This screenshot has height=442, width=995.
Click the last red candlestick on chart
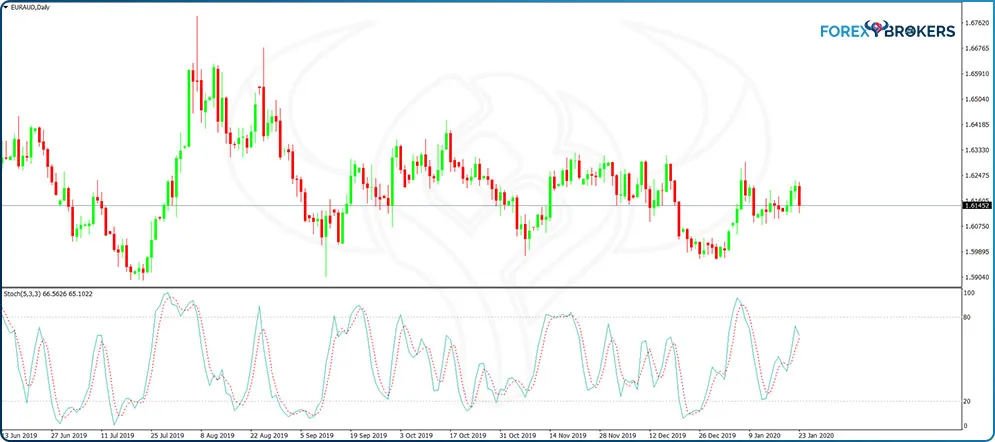[x=800, y=197]
